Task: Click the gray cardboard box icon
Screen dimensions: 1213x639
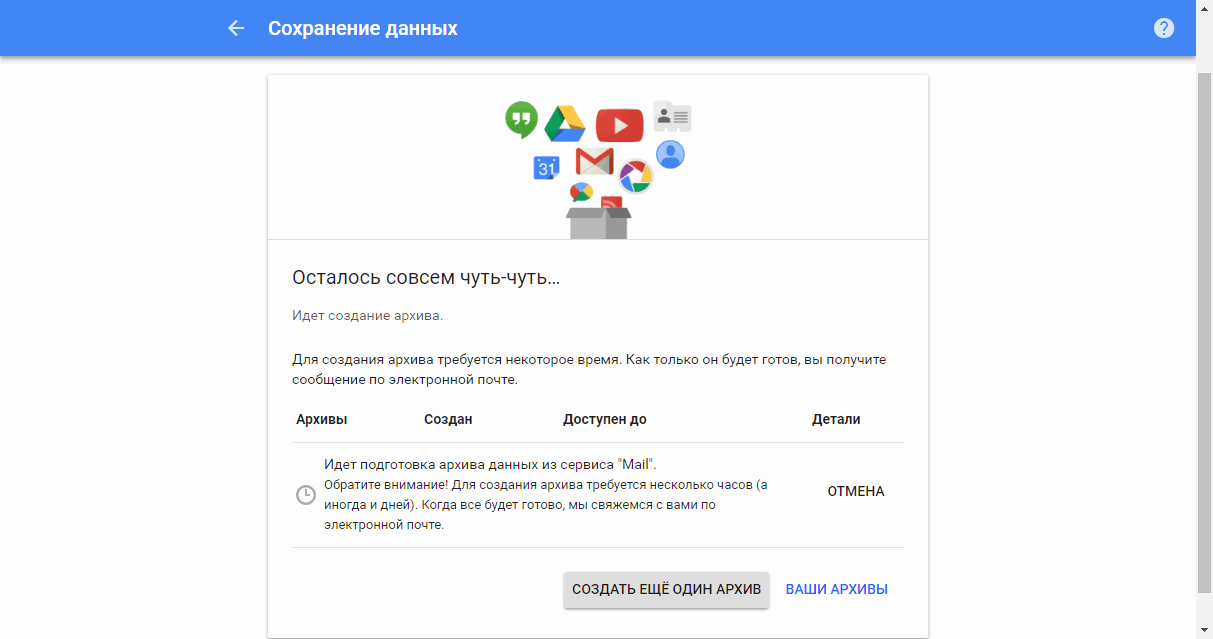Action: (598, 222)
